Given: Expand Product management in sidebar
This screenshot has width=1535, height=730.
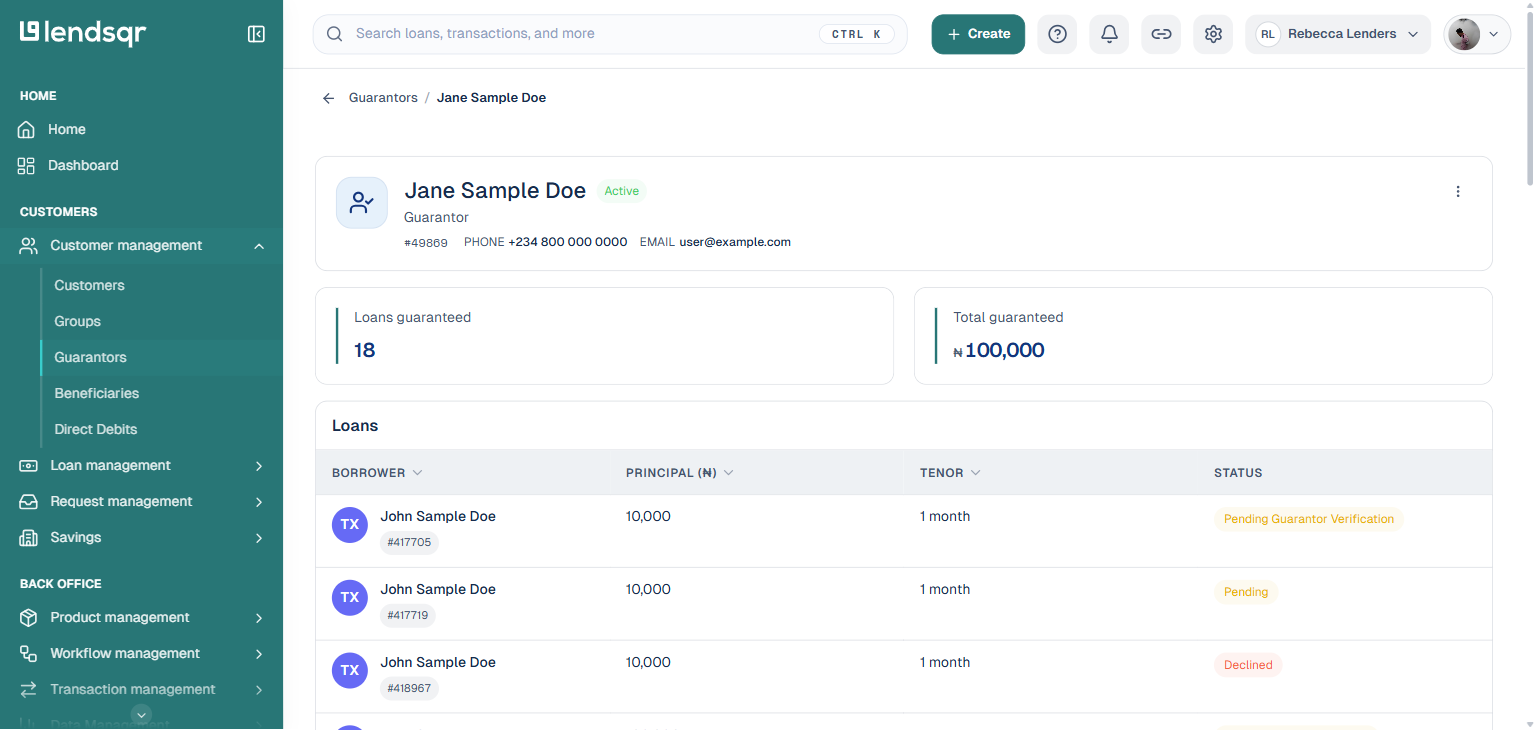Looking at the screenshot, I should (x=141, y=618).
